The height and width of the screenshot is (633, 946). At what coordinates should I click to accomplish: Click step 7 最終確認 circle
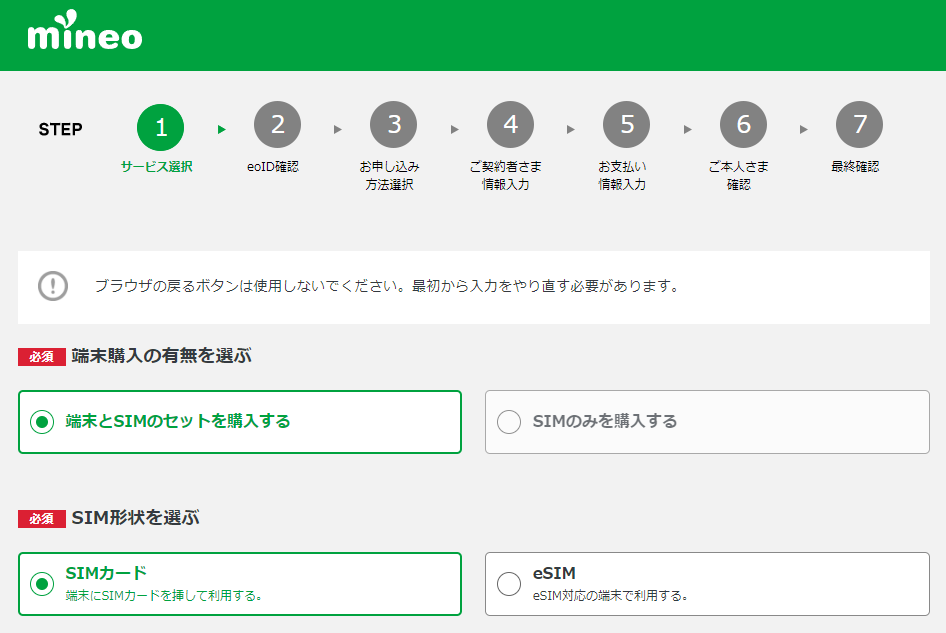click(859, 124)
